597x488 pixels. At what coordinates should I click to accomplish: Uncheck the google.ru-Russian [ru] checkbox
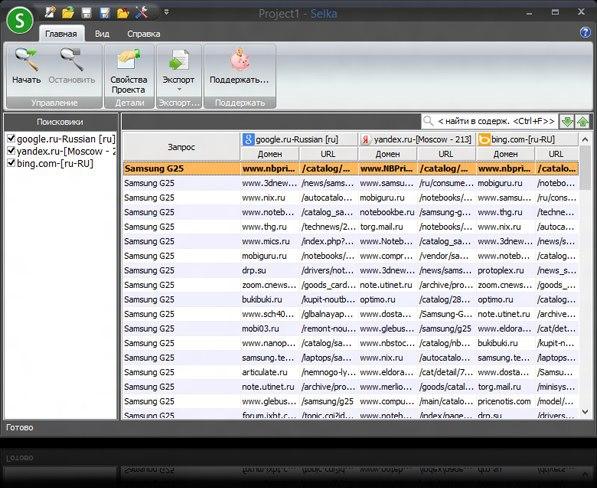tap(11, 138)
